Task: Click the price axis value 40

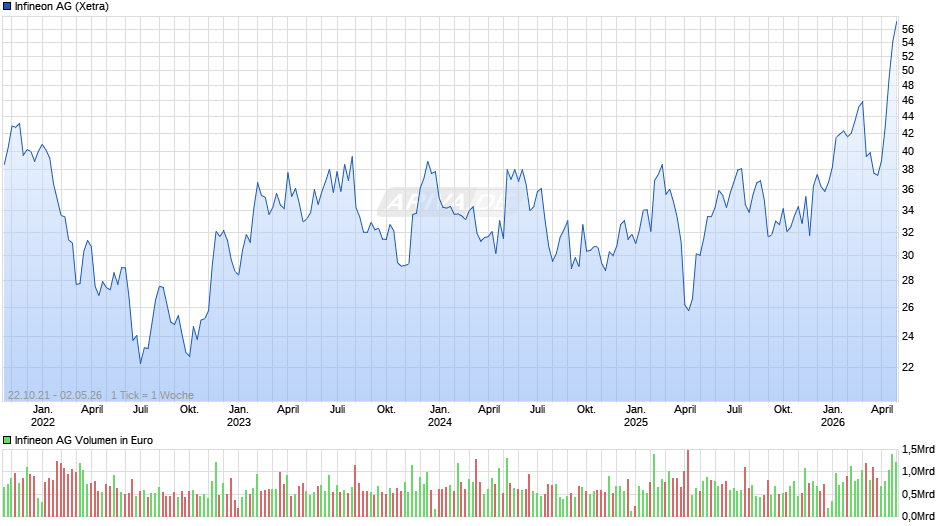Action: click(908, 152)
